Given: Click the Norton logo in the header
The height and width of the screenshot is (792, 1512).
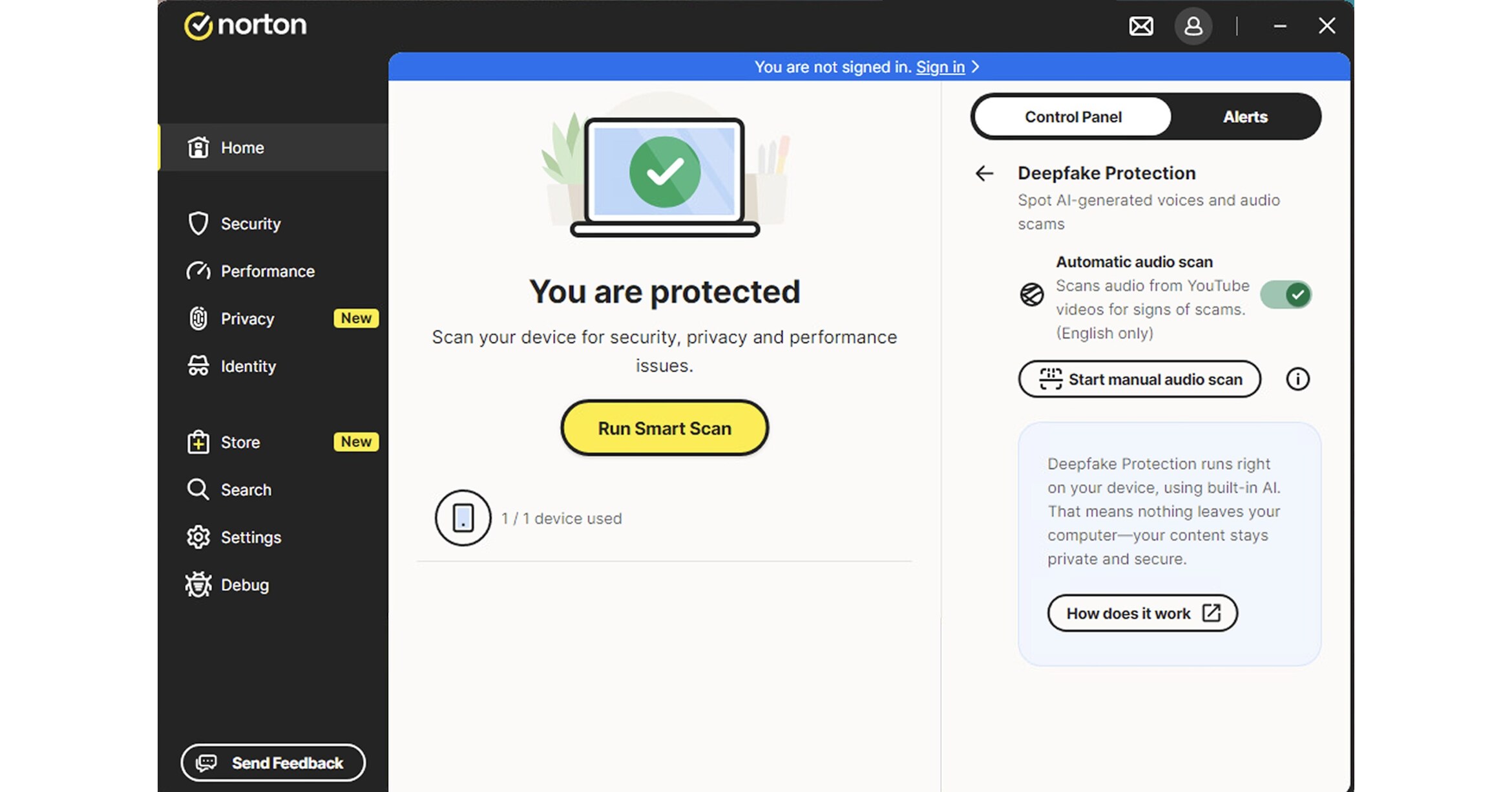Looking at the screenshot, I should coord(245,26).
